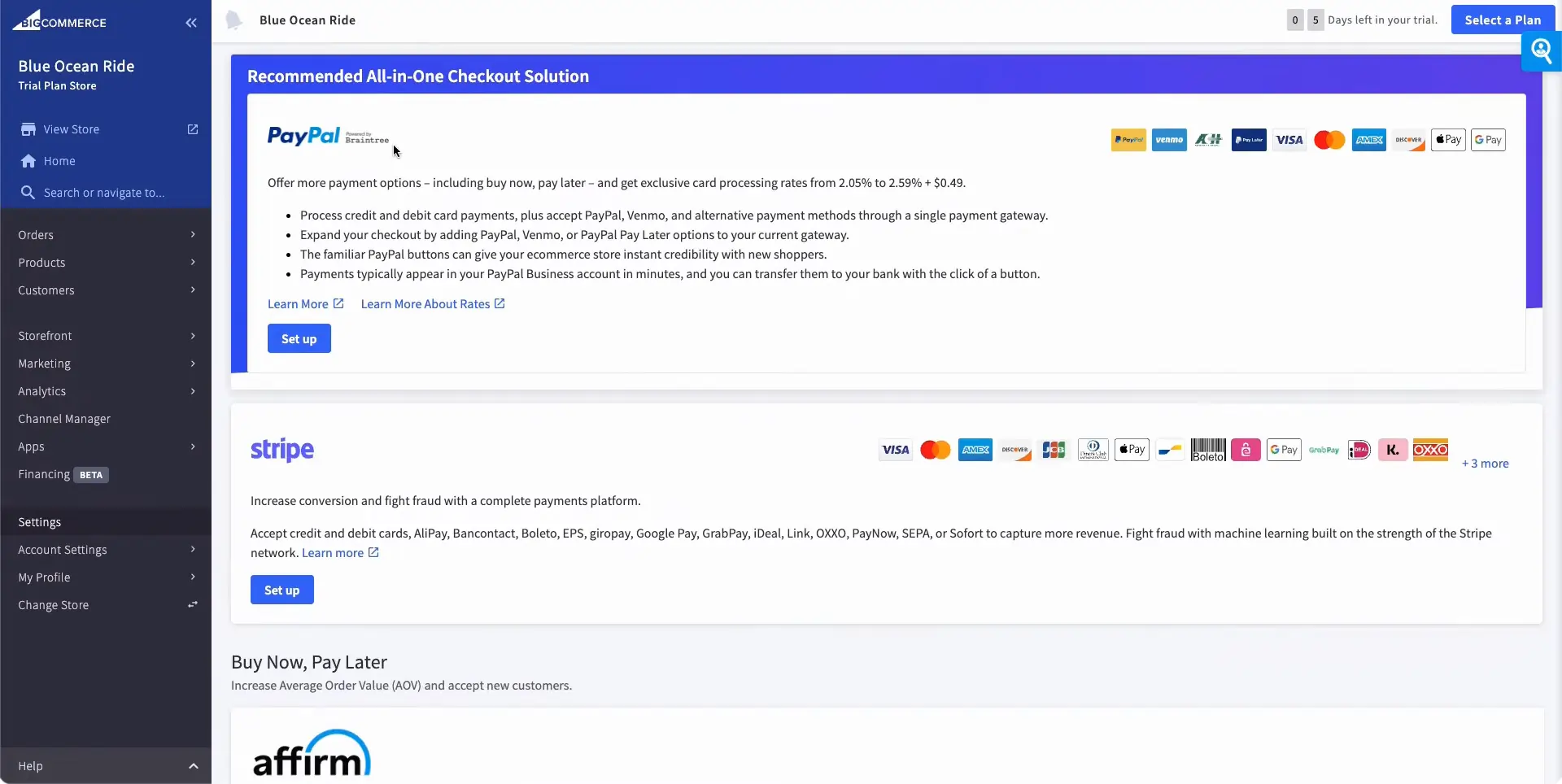Click the Boleto barcode badge
The height and width of the screenshot is (784, 1562).
(1208, 450)
